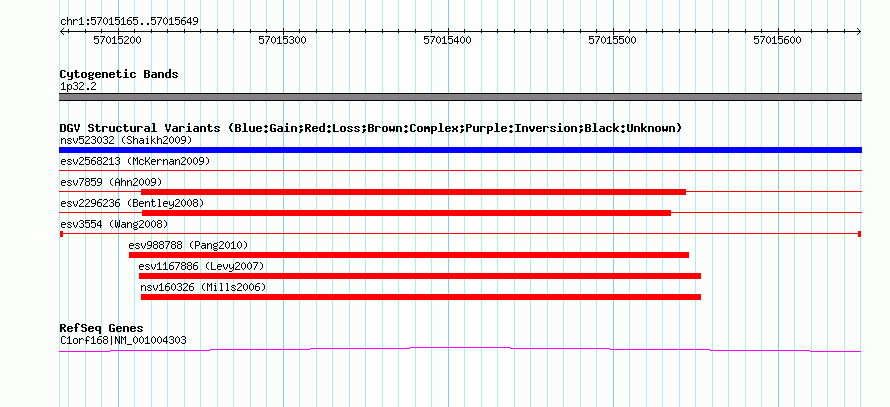Open the esv2296236 (Bentley2008) label
Image resolution: width=890 pixels, height=407 pixels.
(x=132, y=203)
